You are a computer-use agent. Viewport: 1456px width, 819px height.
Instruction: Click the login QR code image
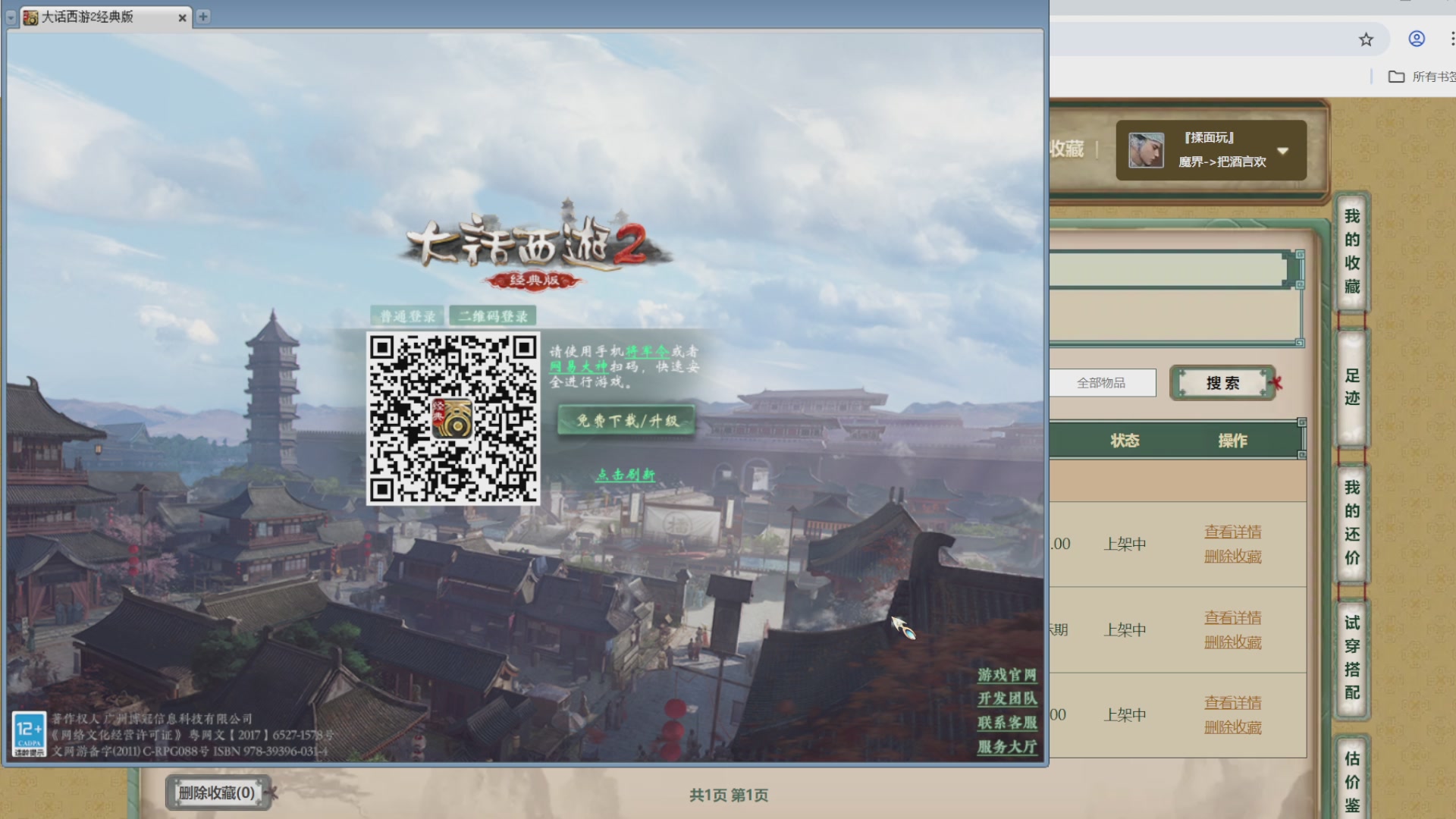[453, 419]
